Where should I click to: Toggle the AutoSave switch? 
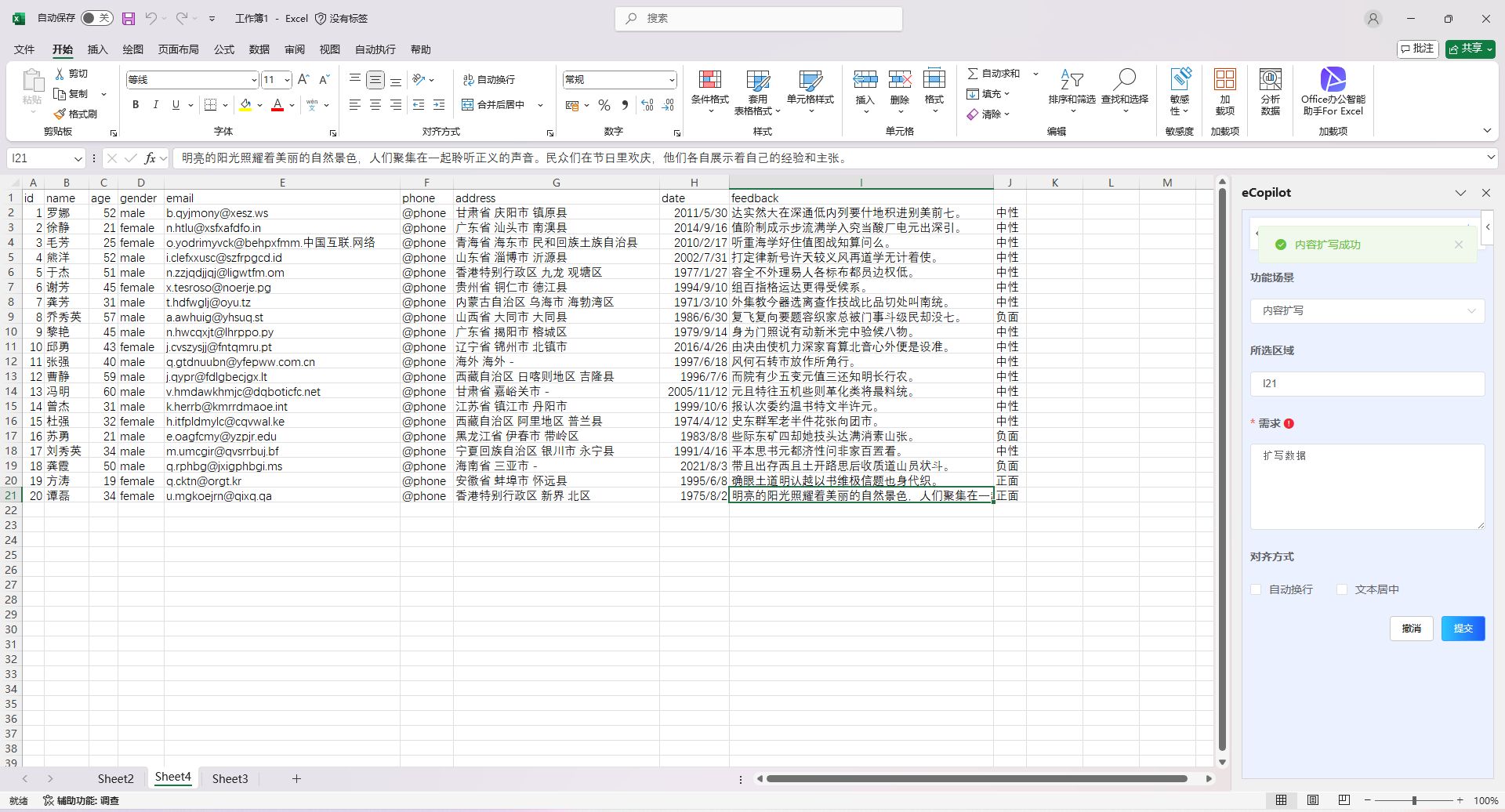pos(97,18)
